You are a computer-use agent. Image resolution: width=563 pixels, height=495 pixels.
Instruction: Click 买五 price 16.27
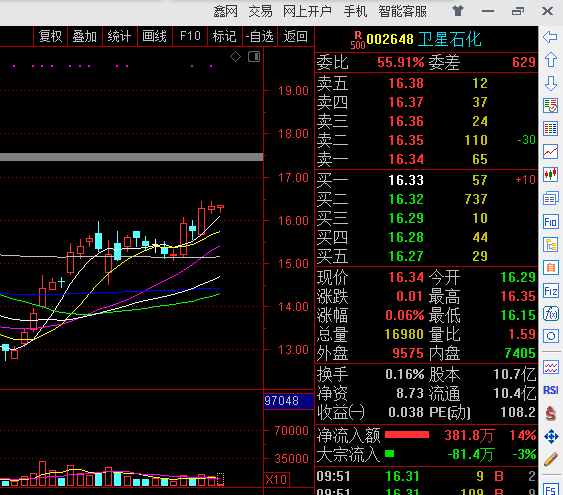point(406,256)
